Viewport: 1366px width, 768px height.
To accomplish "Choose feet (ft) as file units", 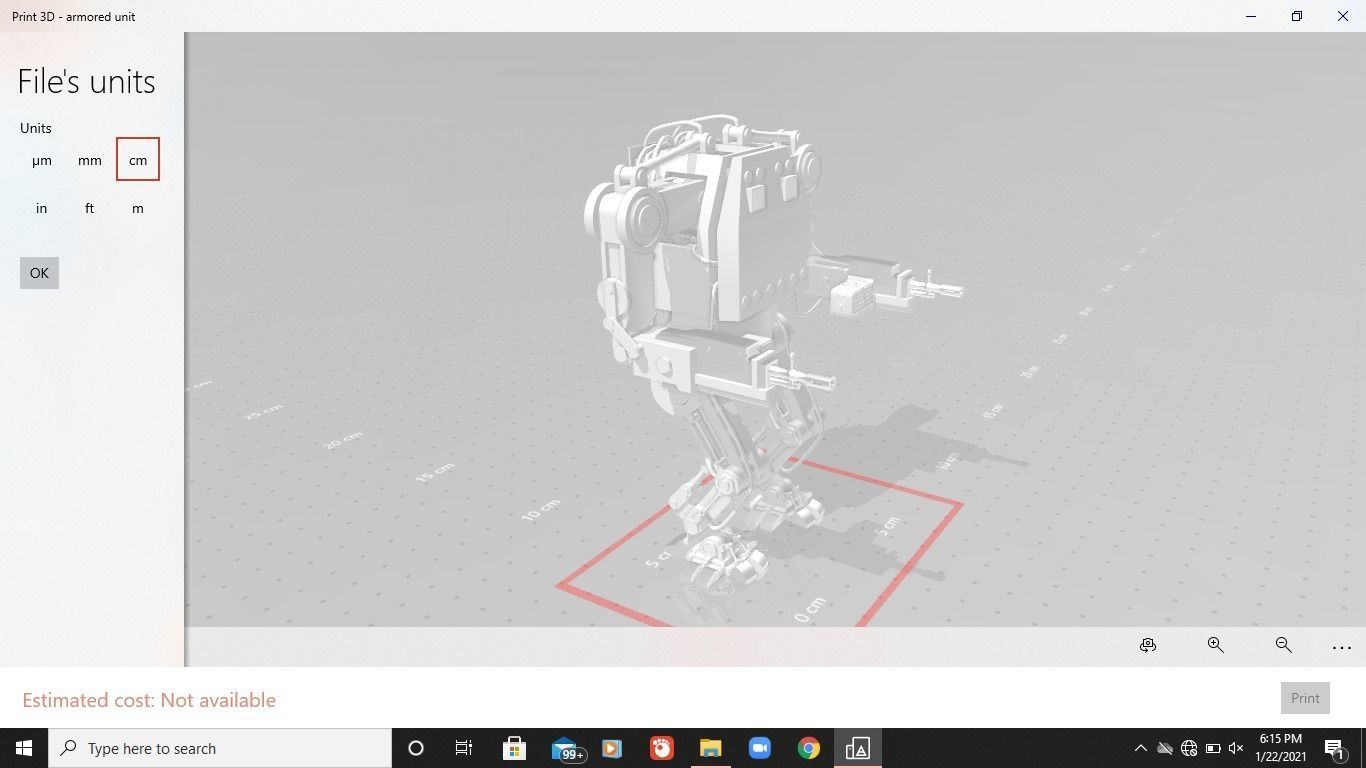I will tap(90, 208).
